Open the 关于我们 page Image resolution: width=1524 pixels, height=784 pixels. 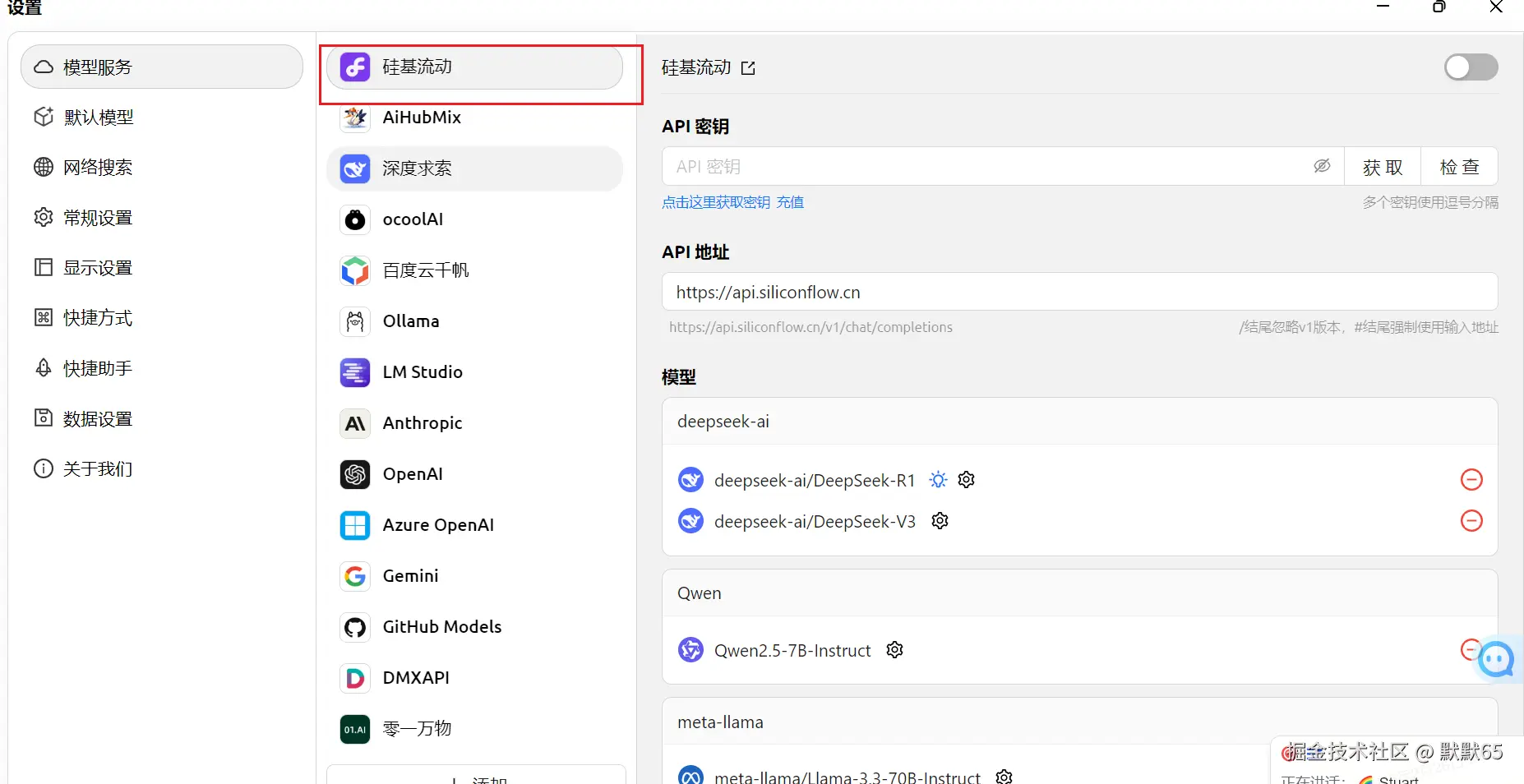tap(162, 469)
